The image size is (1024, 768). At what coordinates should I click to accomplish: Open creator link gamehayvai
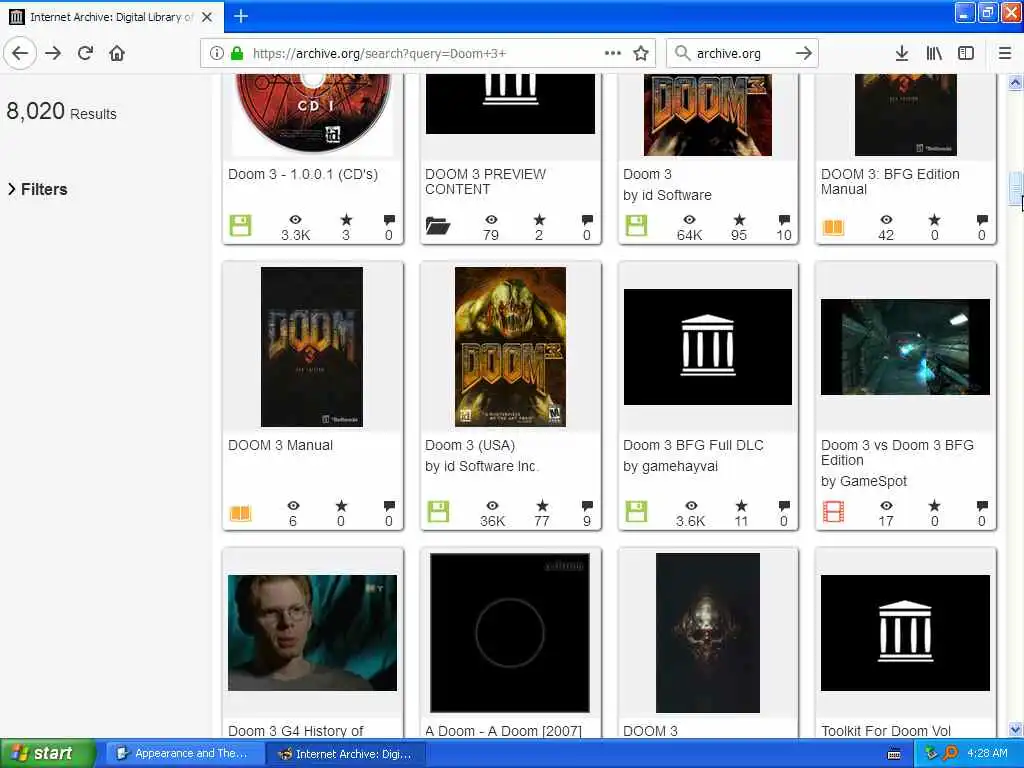679,466
